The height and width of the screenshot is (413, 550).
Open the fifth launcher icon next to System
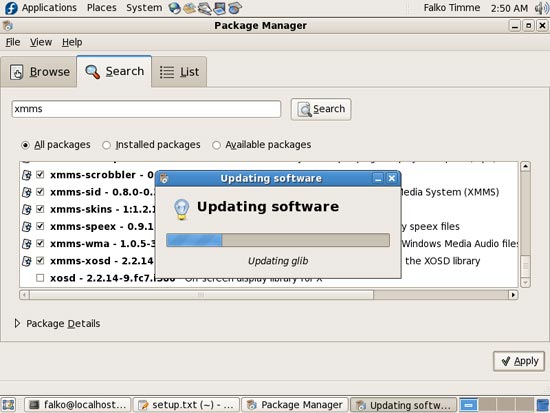point(235,8)
